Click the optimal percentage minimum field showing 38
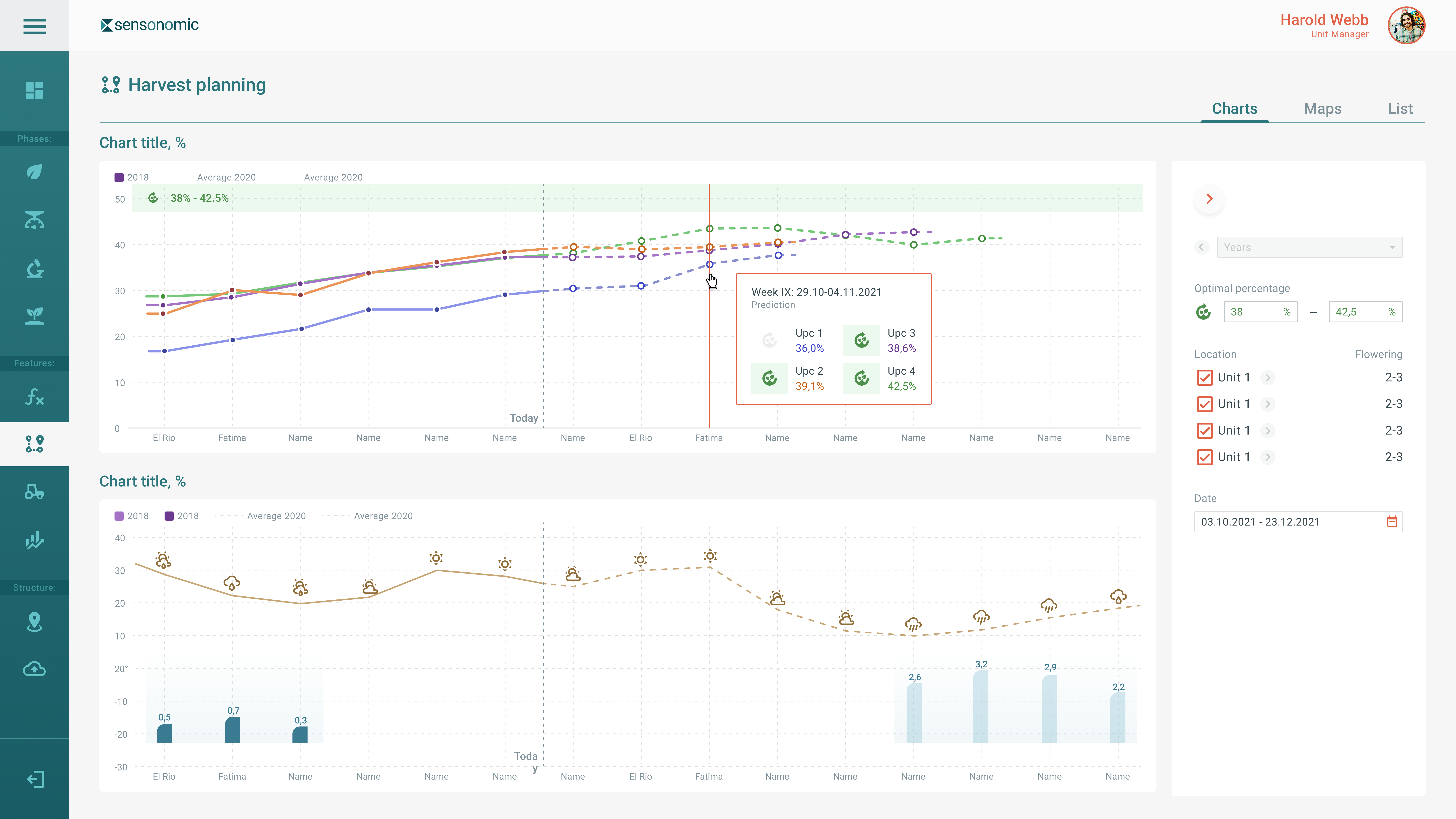 coord(1260,312)
